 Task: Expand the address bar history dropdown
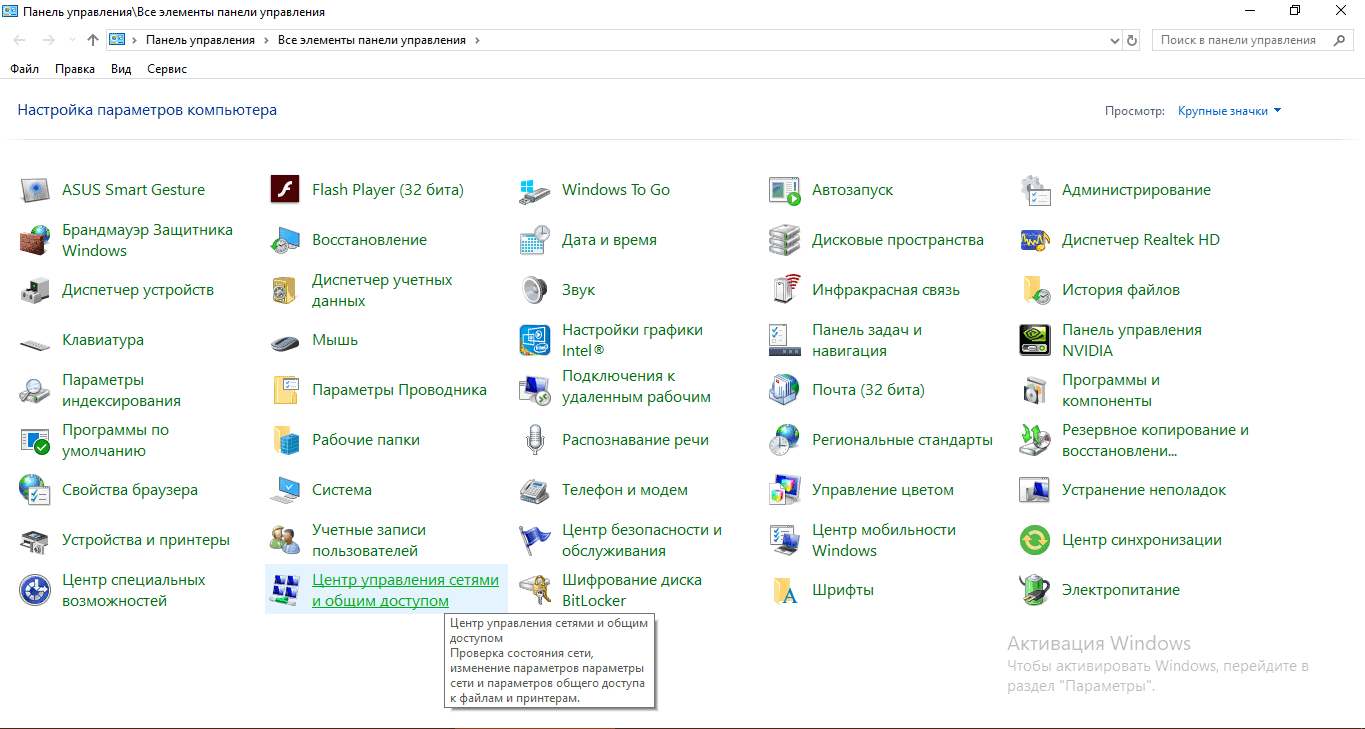(x=1116, y=40)
